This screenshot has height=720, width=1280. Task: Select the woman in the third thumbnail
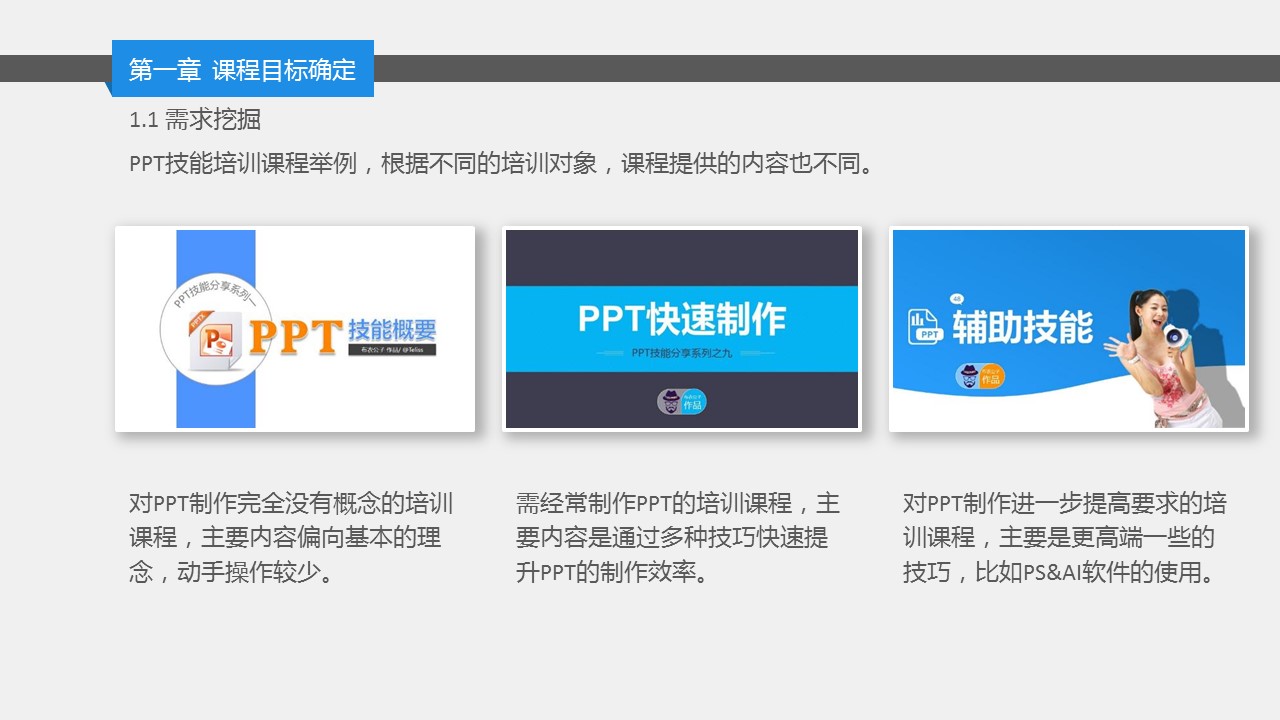[1170, 360]
